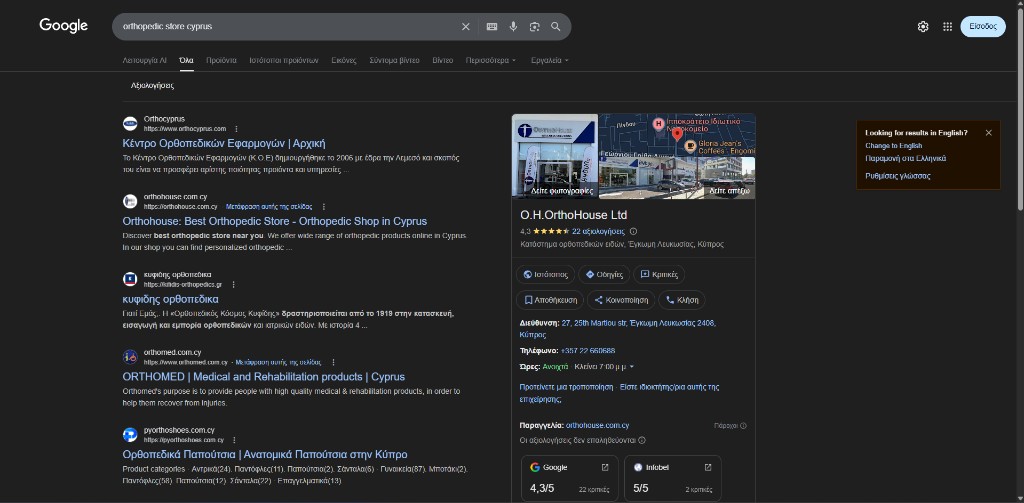Click the Αποθήκευση save button
This screenshot has height=503, width=1024.
550,300
